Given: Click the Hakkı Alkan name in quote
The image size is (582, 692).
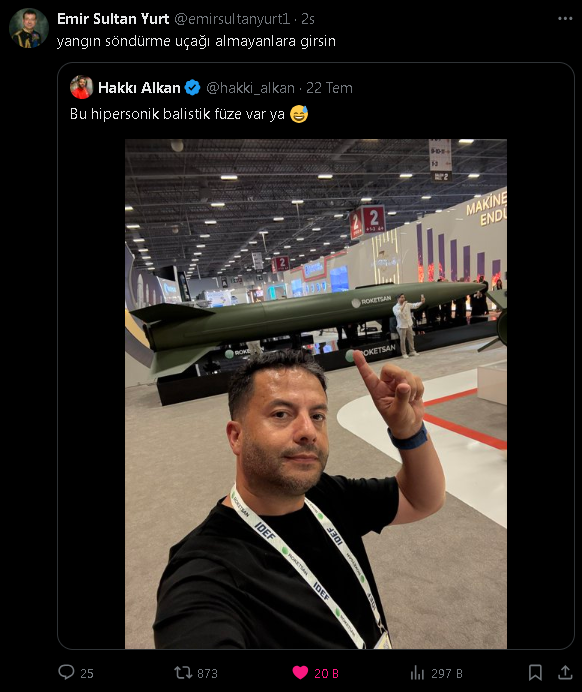Looking at the screenshot, I should [139, 88].
